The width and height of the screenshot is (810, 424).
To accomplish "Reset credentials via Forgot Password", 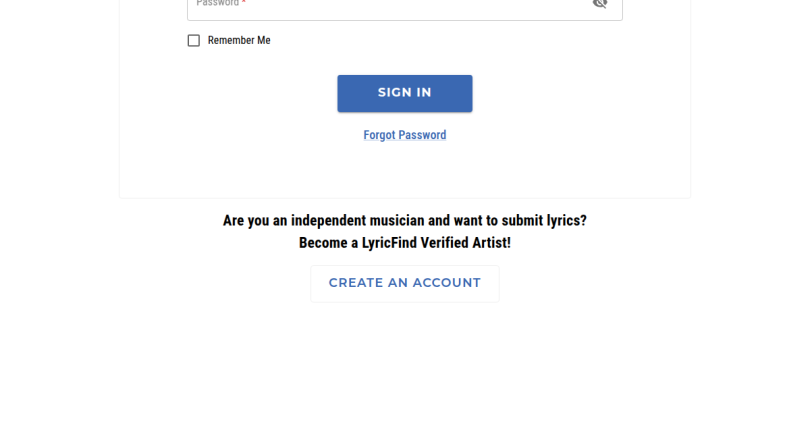I will pos(405,135).
